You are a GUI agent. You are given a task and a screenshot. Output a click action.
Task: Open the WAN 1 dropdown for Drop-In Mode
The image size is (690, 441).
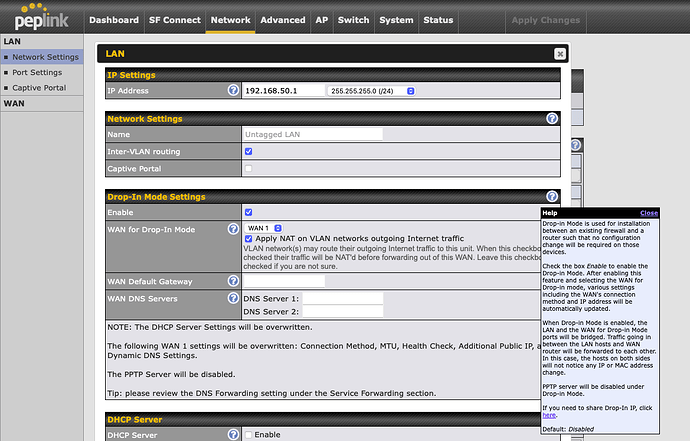coord(264,228)
